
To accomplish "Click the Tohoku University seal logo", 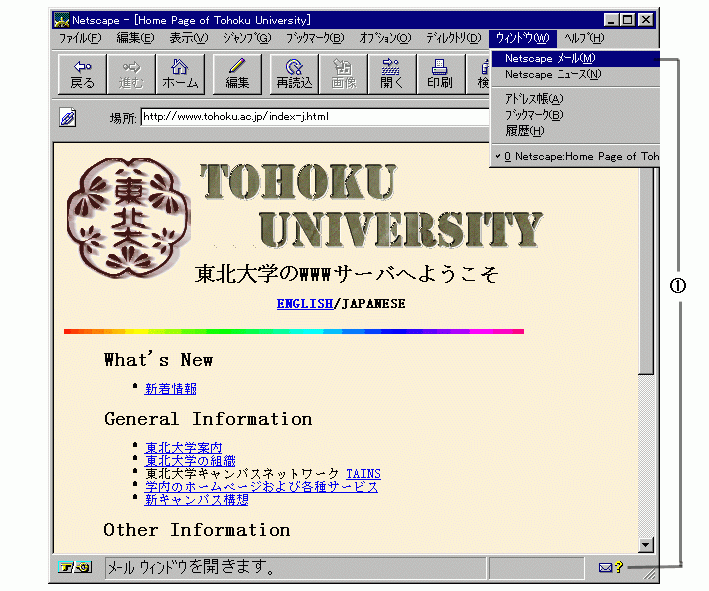I will 129,217.
